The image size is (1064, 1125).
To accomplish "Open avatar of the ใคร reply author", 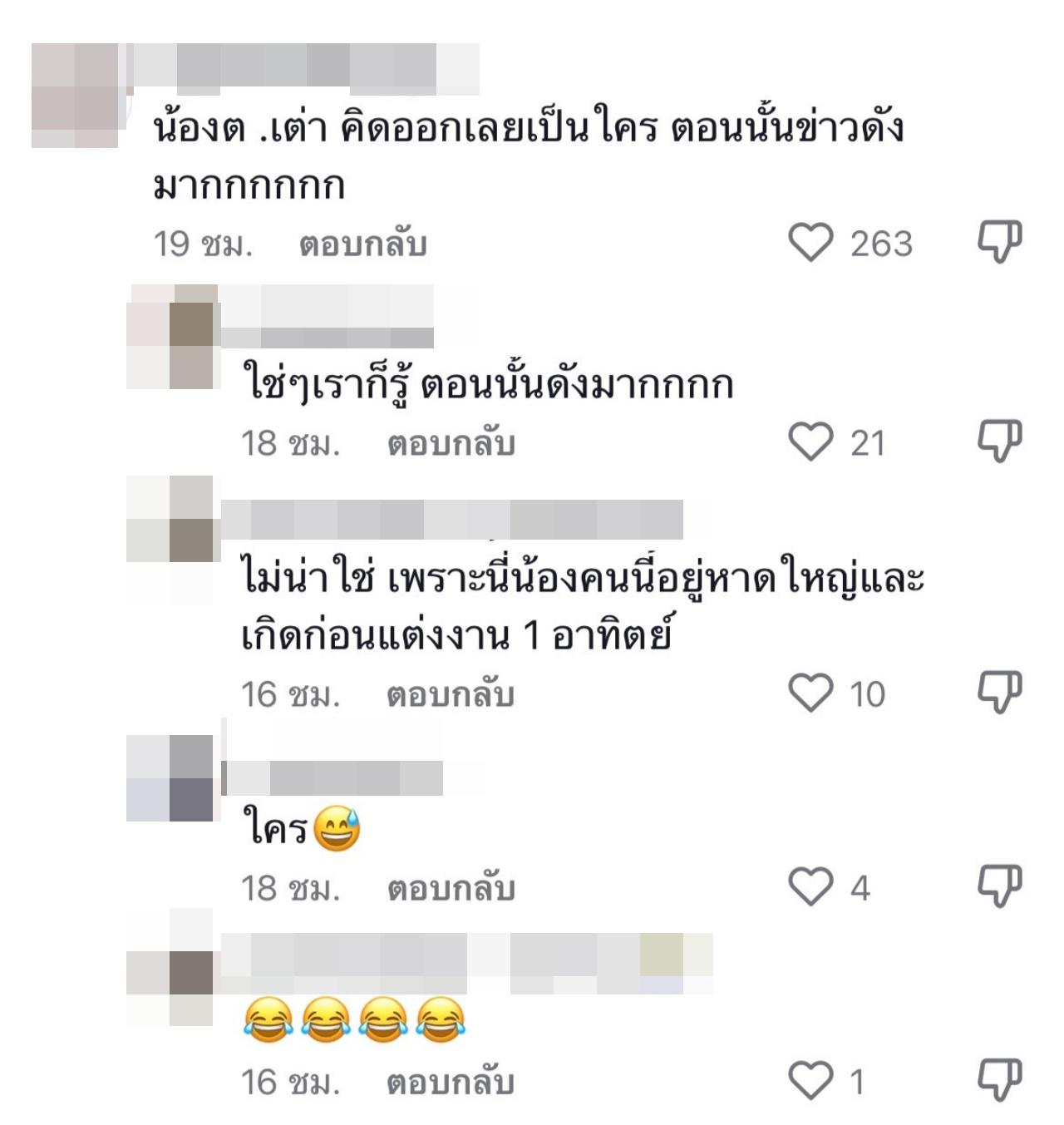I will (x=170, y=778).
